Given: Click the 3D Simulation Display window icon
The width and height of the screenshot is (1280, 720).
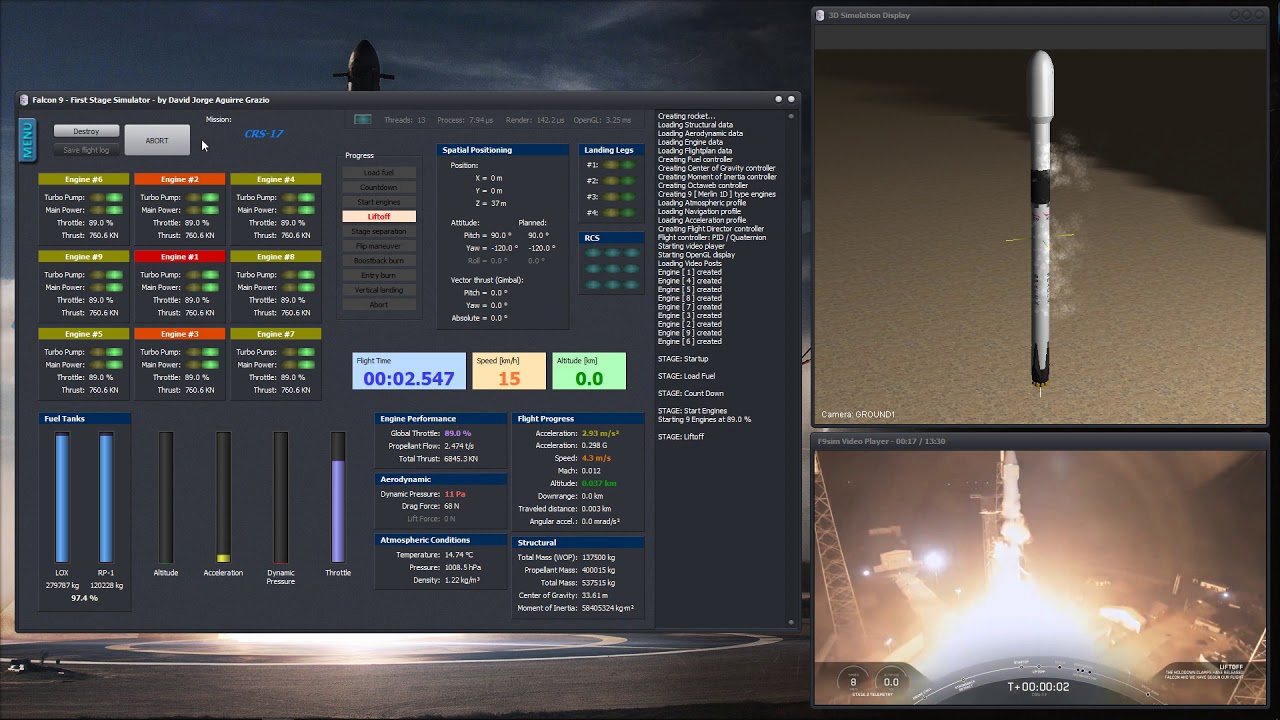Looking at the screenshot, I should pyautogui.click(x=820, y=15).
